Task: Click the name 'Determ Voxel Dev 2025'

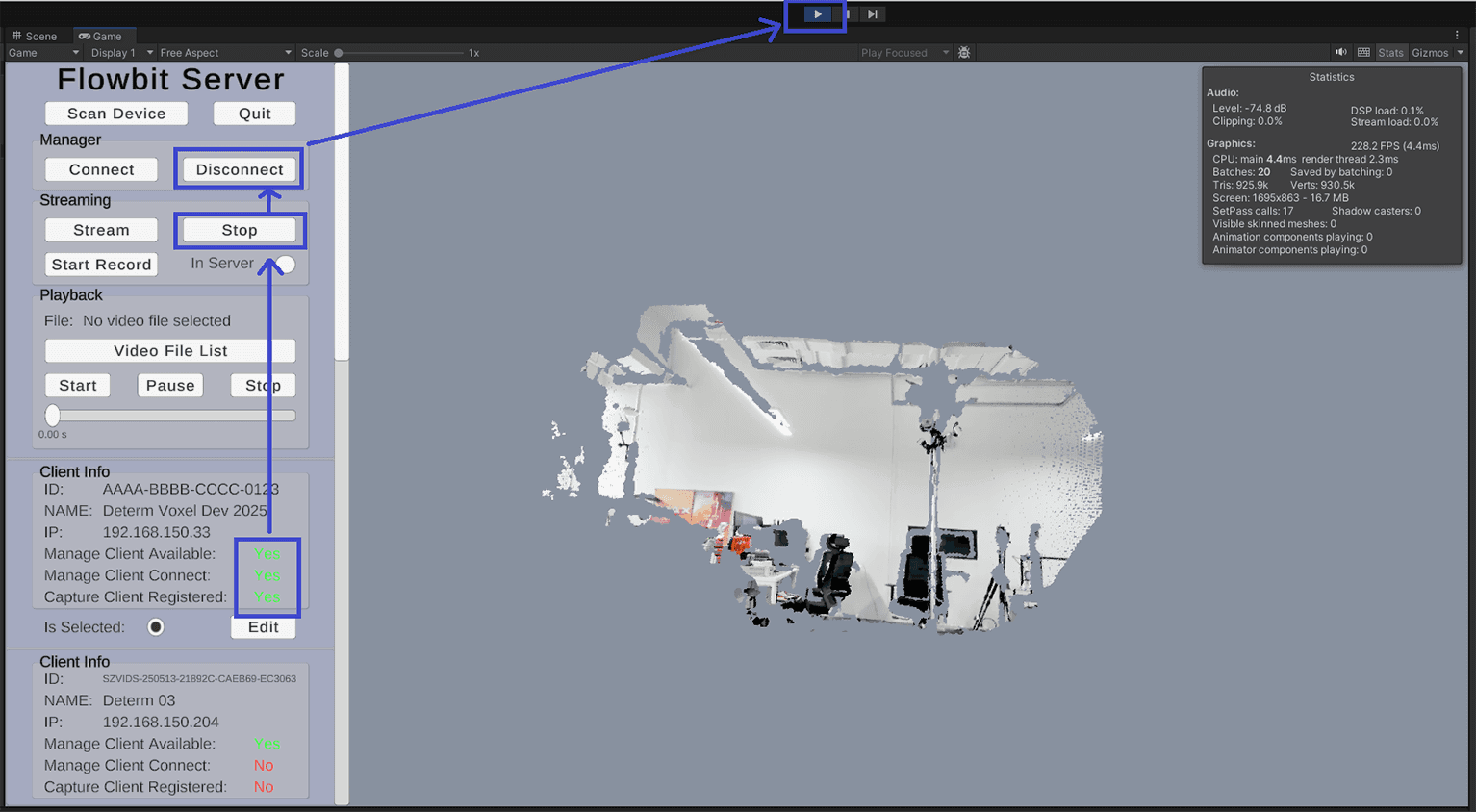Action: click(x=185, y=511)
